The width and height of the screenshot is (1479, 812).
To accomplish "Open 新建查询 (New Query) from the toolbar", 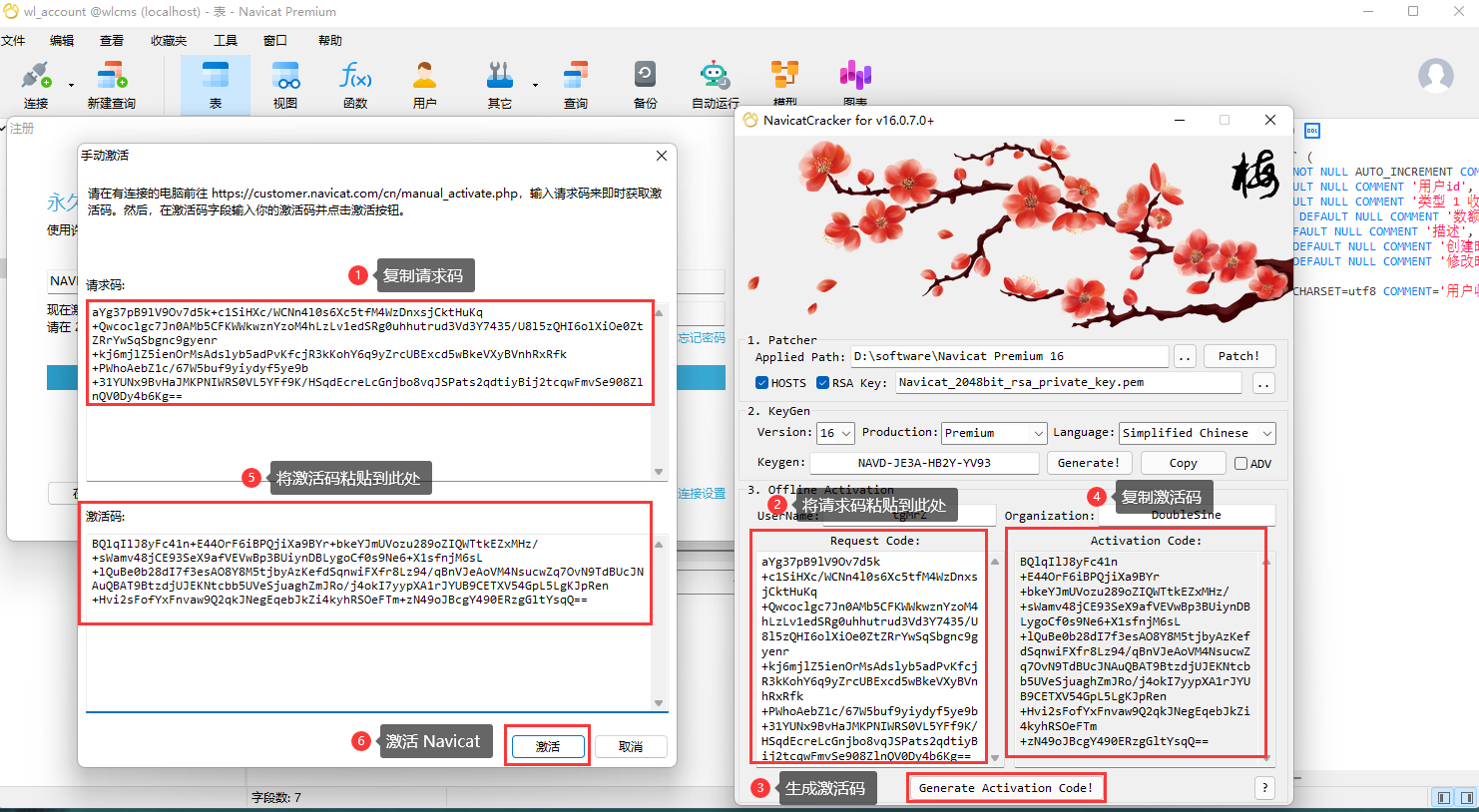I will [x=111, y=77].
